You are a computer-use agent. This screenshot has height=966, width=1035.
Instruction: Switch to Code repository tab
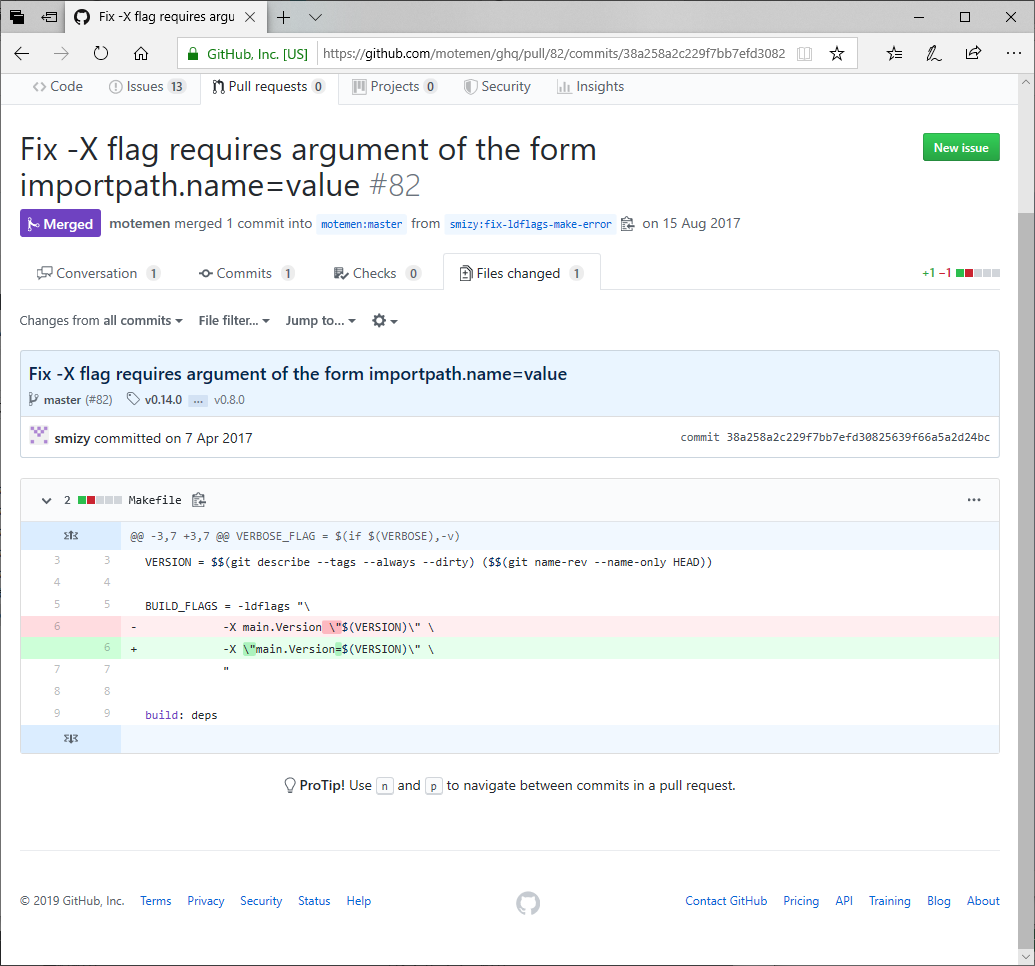[x=57, y=86]
